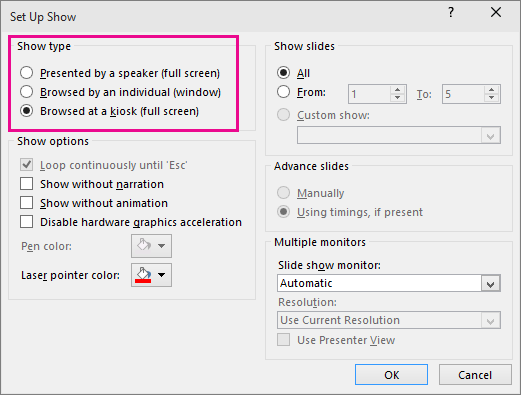Click the Laser pointer color label
Screen dimensions: 521x395
point(70,275)
